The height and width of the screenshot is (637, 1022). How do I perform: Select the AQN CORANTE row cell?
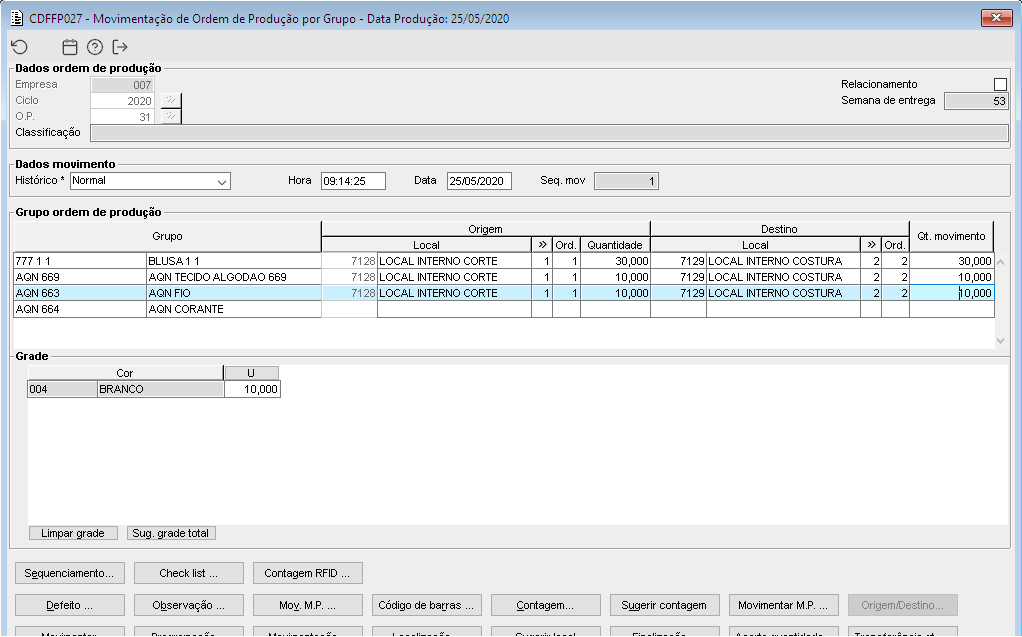[x=234, y=309]
